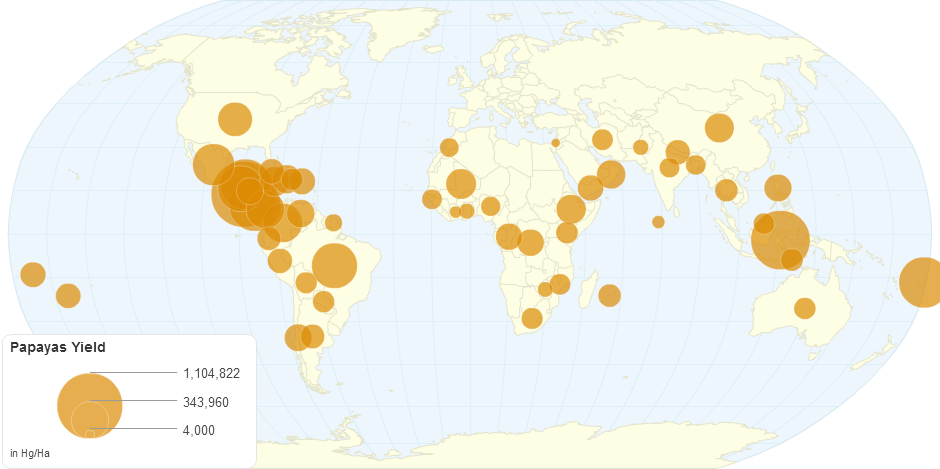This screenshot has height=469, width=940.
Task: Click the bubble over South Africa
Action: [532, 318]
